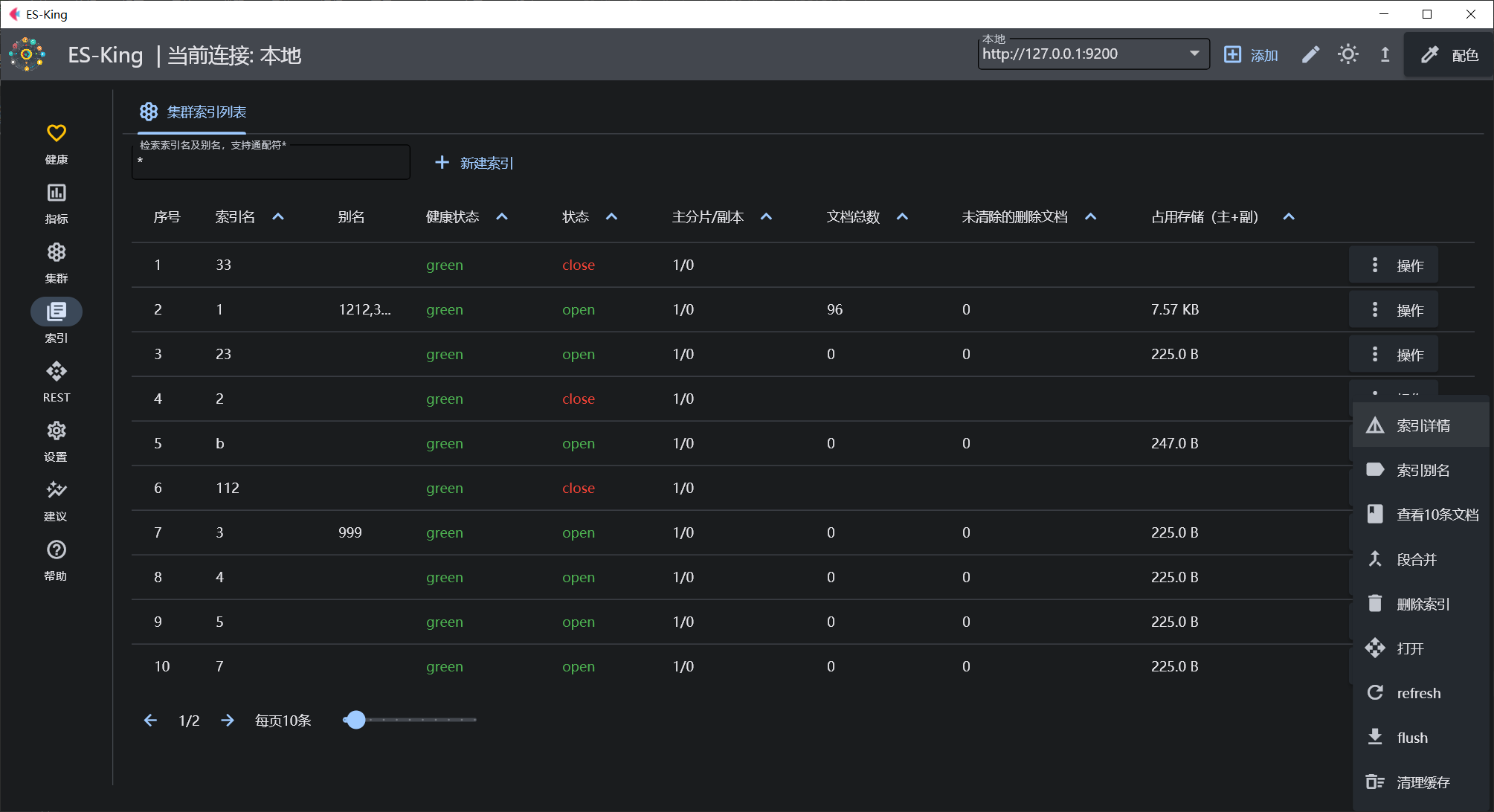The width and height of the screenshot is (1494, 812).
Task: Click the Help (帮助) question mark icon
Action: pos(57,550)
